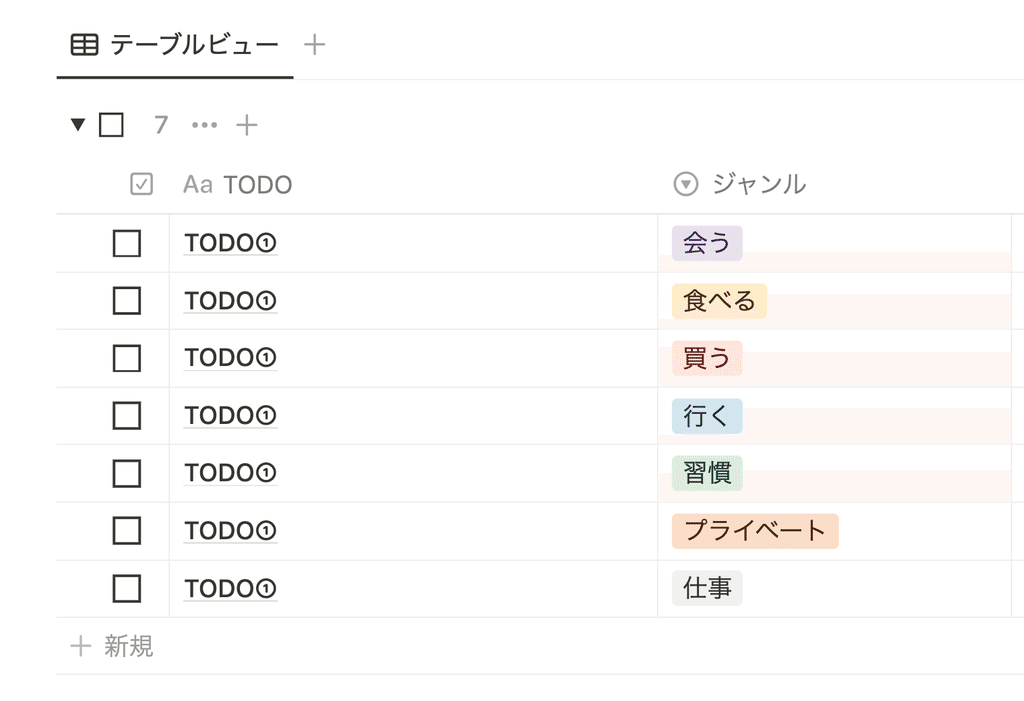Click the table view grid icon
This screenshot has width=1024, height=701.
point(85,45)
